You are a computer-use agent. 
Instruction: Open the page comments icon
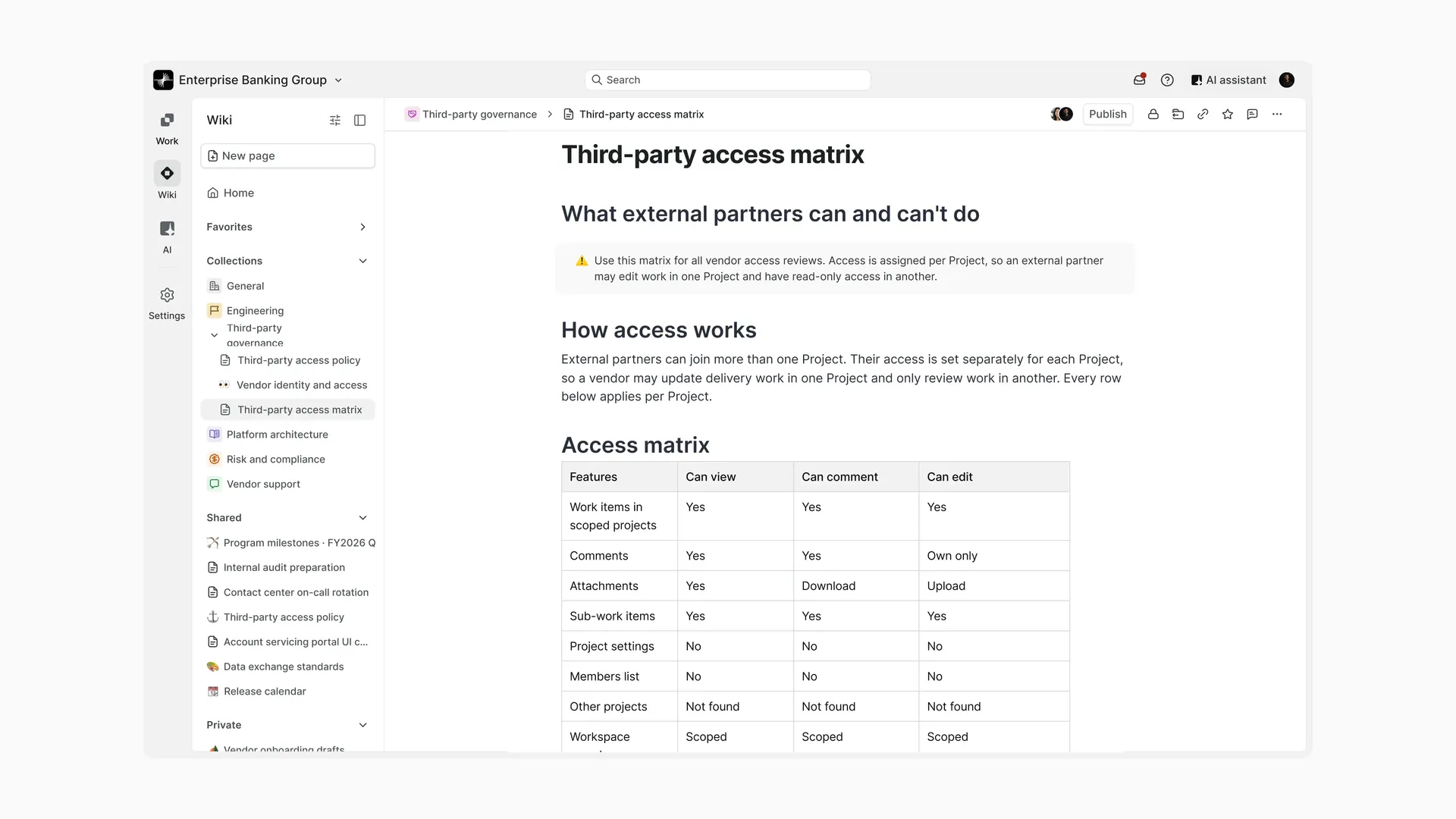(1252, 115)
